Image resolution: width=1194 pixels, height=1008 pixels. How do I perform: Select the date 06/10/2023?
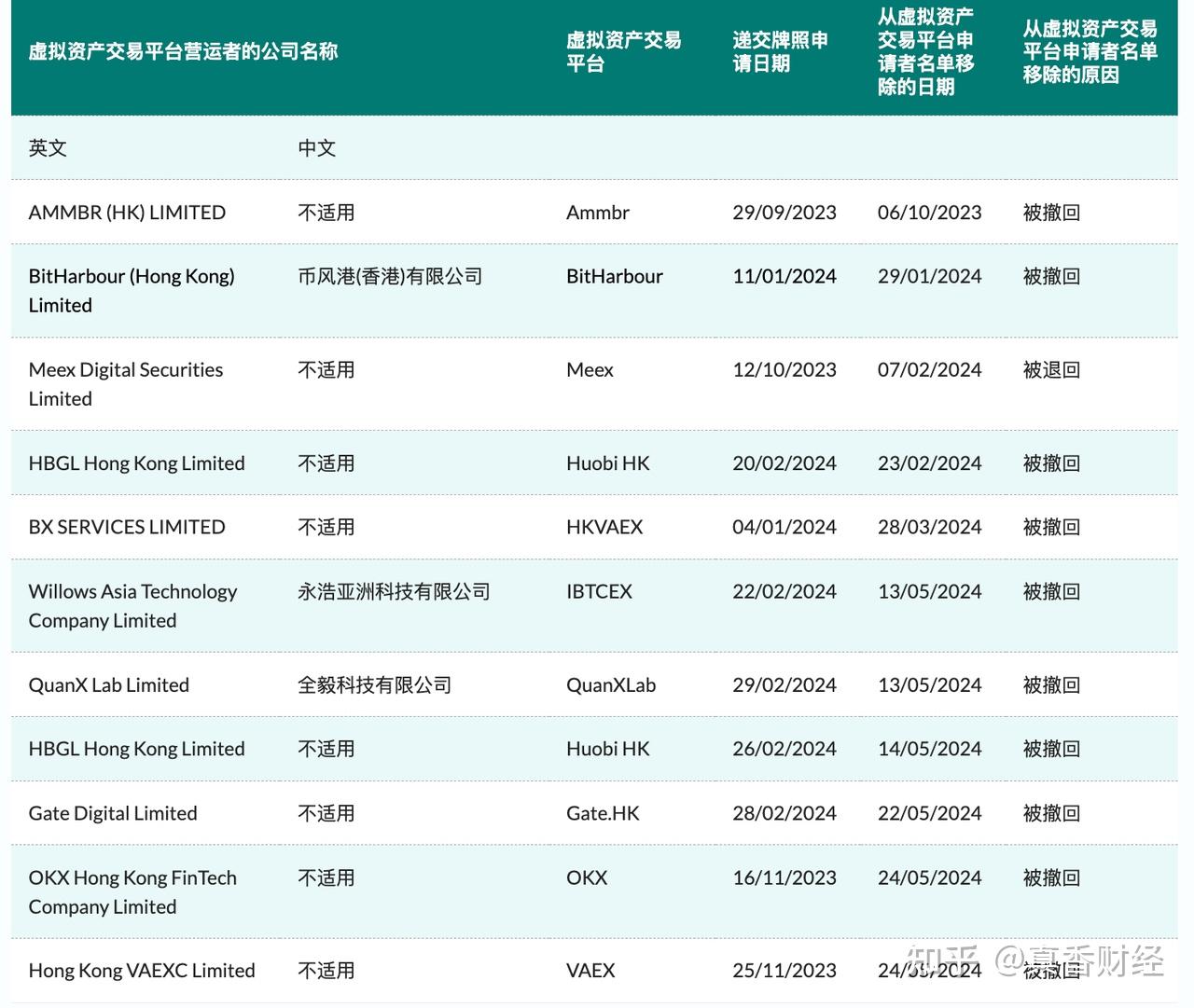point(930,213)
